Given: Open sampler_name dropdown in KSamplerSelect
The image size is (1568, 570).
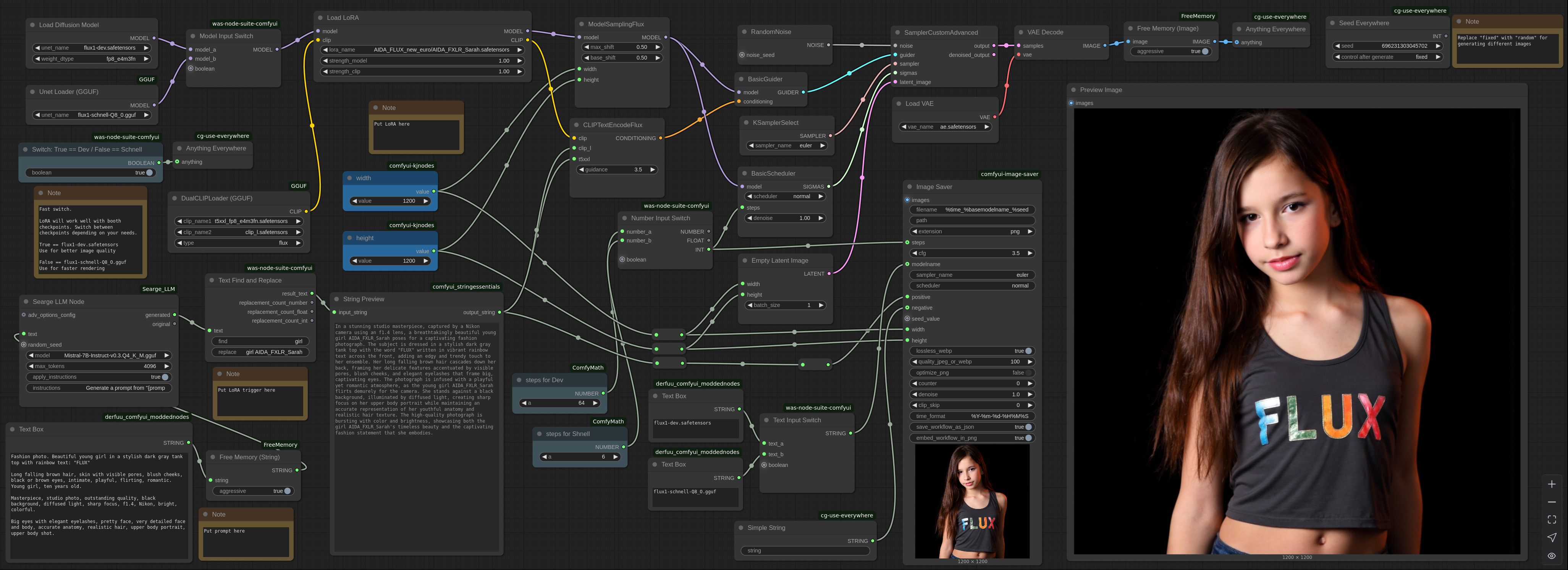Looking at the screenshot, I should click(x=787, y=146).
